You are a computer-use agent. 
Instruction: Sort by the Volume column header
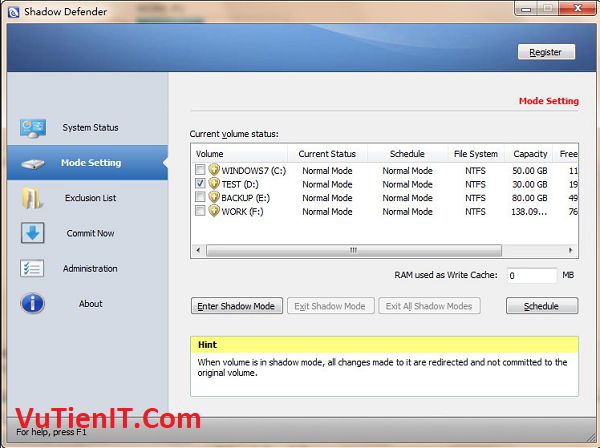pos(239,154)
